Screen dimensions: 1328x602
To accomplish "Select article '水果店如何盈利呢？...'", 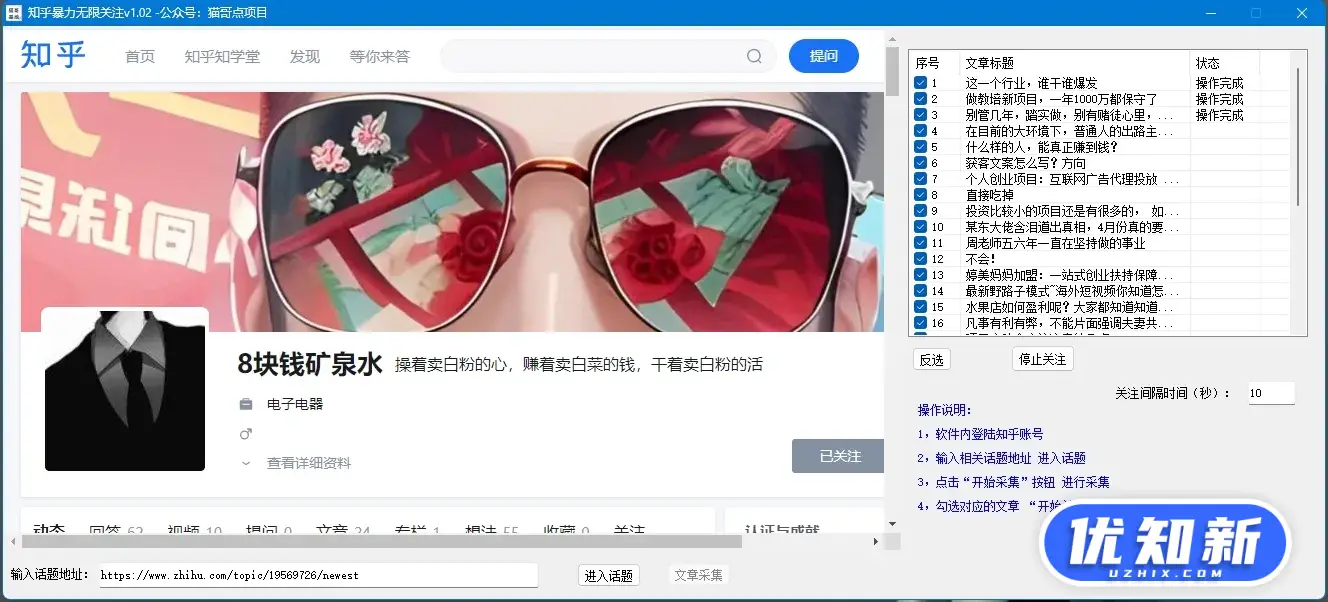I will click(x=1071, y=307).
